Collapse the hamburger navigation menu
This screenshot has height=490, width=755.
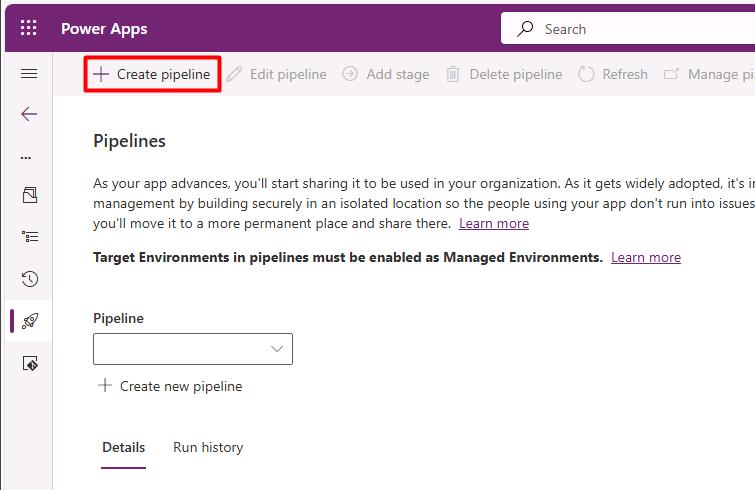click(x=29, y=74)
